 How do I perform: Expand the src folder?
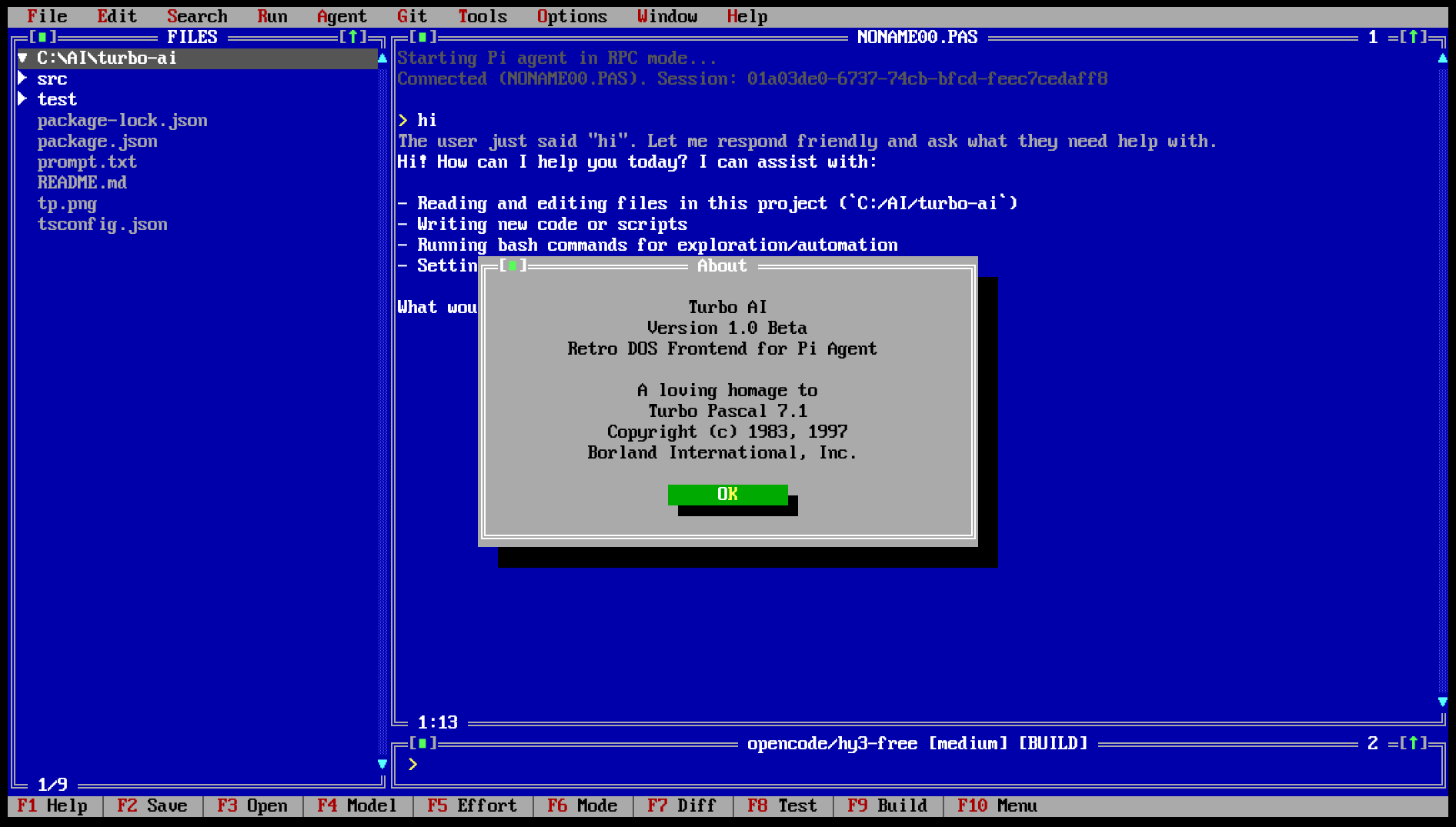point(23,78)
